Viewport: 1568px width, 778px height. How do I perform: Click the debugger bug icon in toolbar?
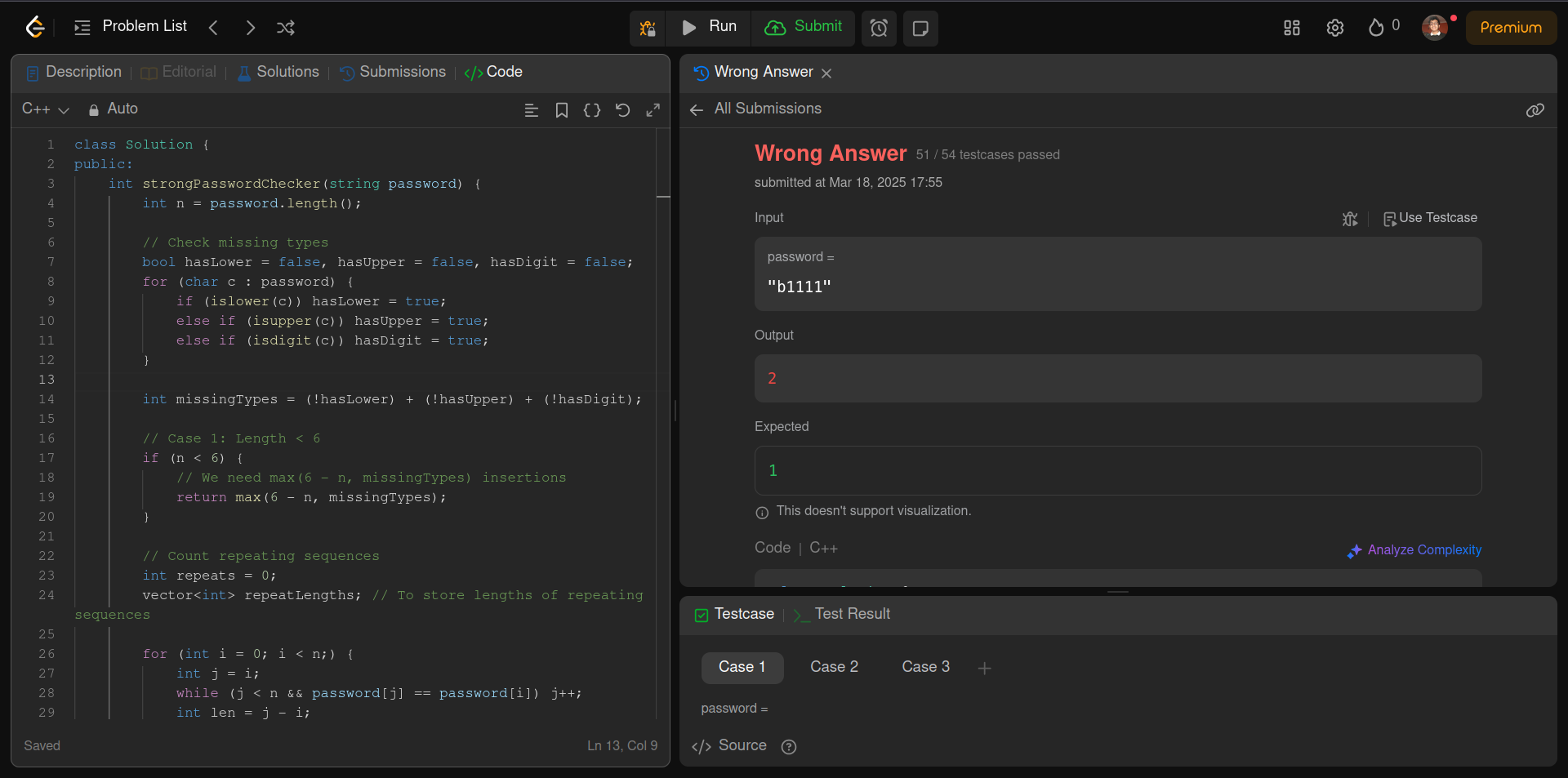point(648,28)
